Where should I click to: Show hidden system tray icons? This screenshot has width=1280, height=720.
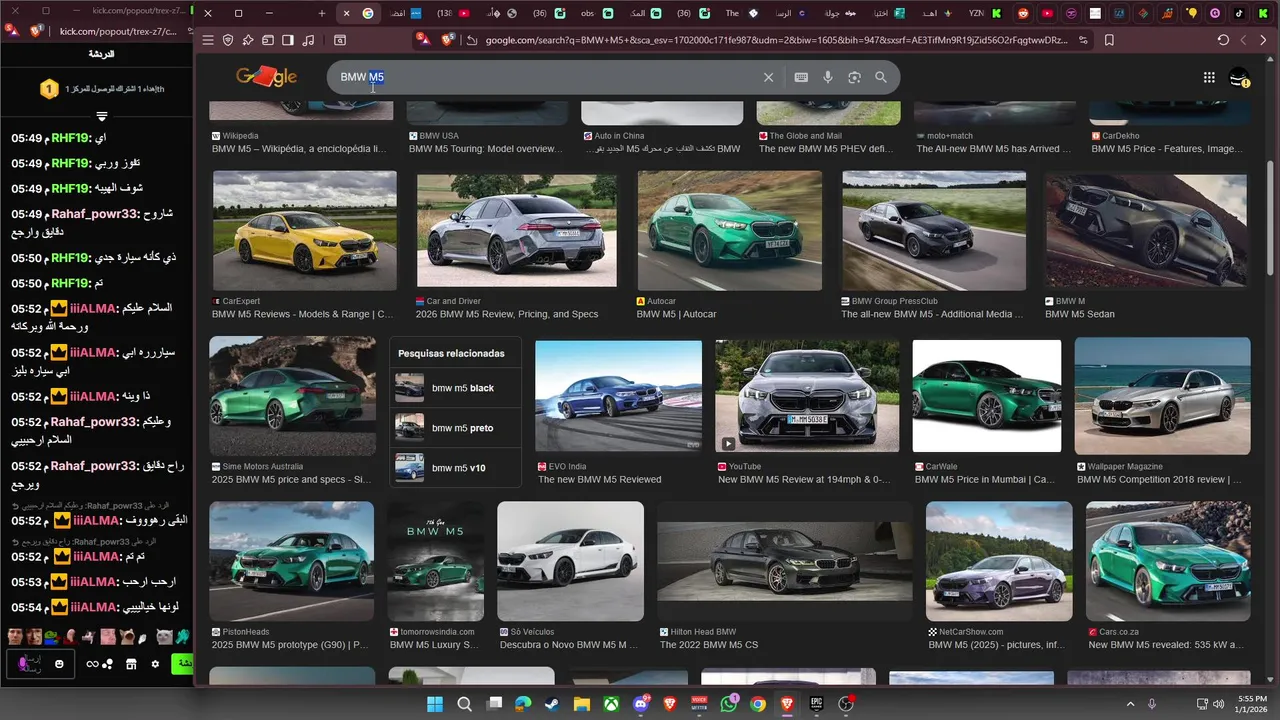coord(1130,704)
